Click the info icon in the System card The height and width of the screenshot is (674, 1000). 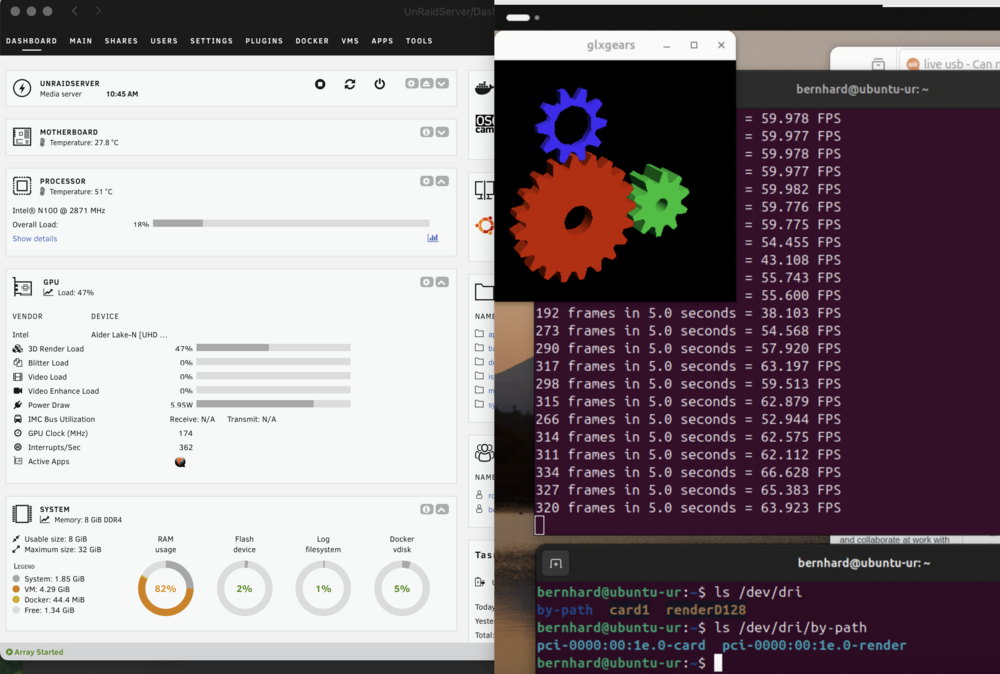(427, 509)
